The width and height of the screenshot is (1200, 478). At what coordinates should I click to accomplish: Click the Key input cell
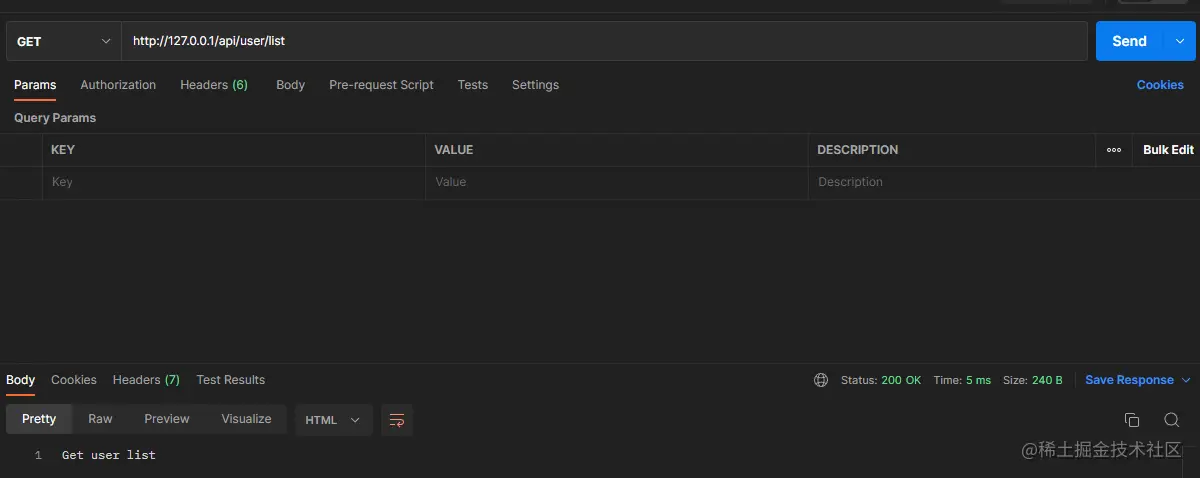point(234,182)
